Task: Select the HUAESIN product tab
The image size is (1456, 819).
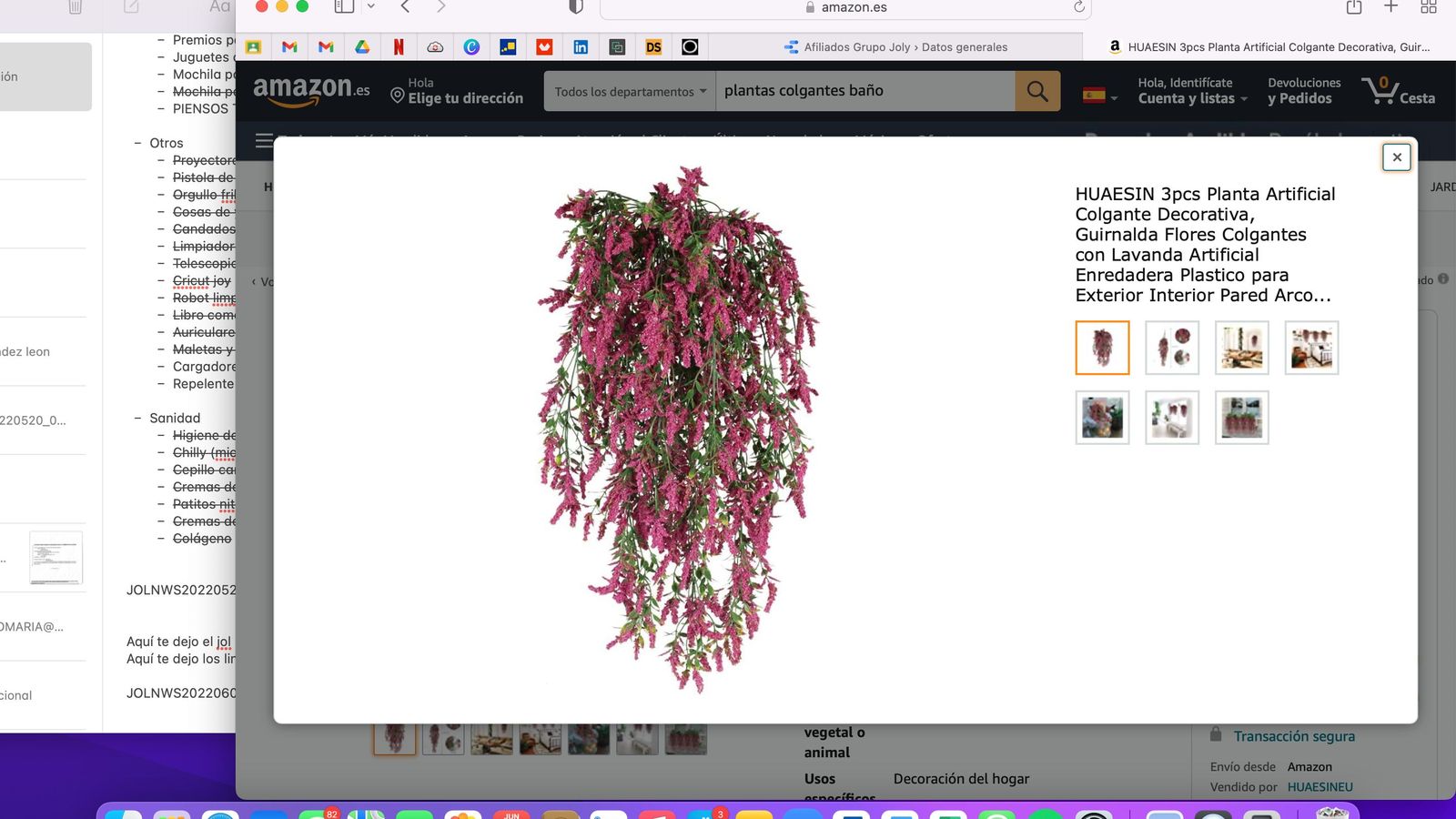Action: [x=1274, y=46]
